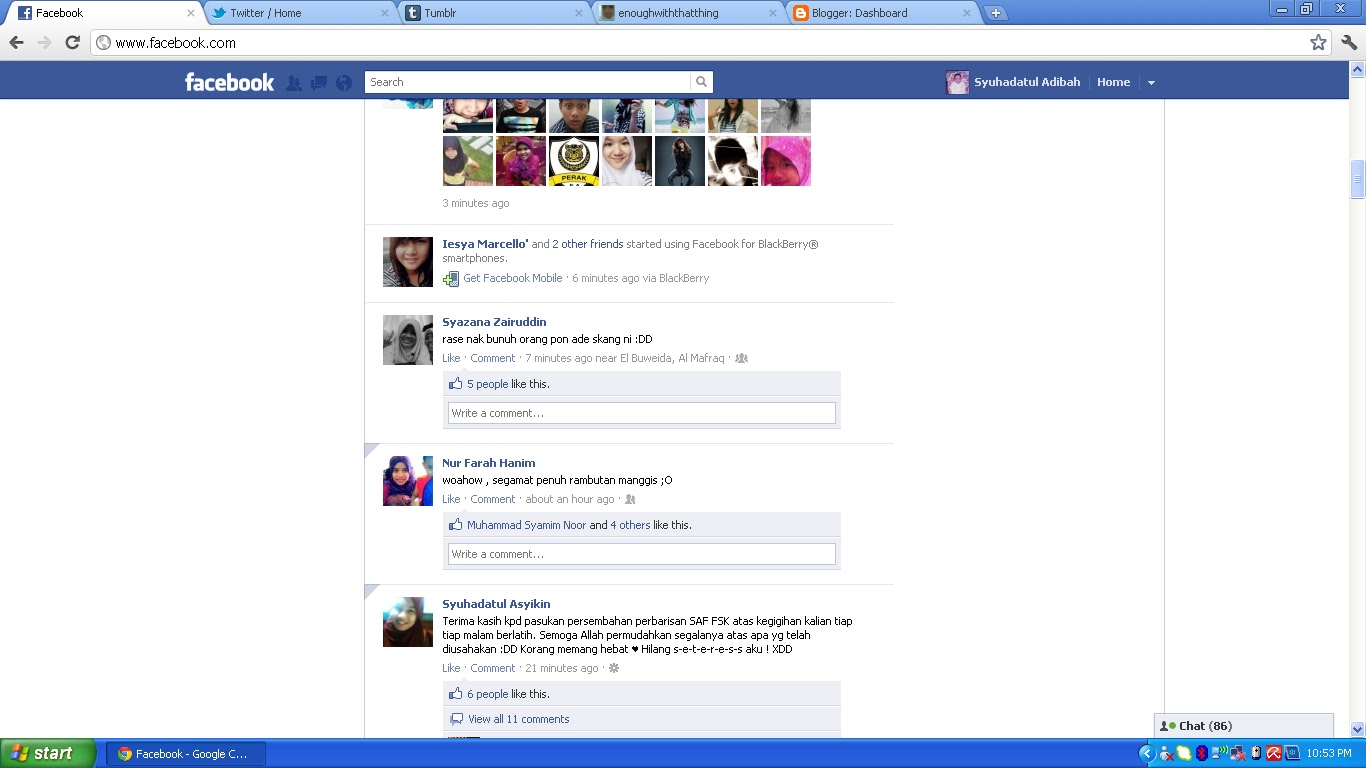
Task: Click the page scrollbar down arrow
Action: click(x=1358, y=730)
